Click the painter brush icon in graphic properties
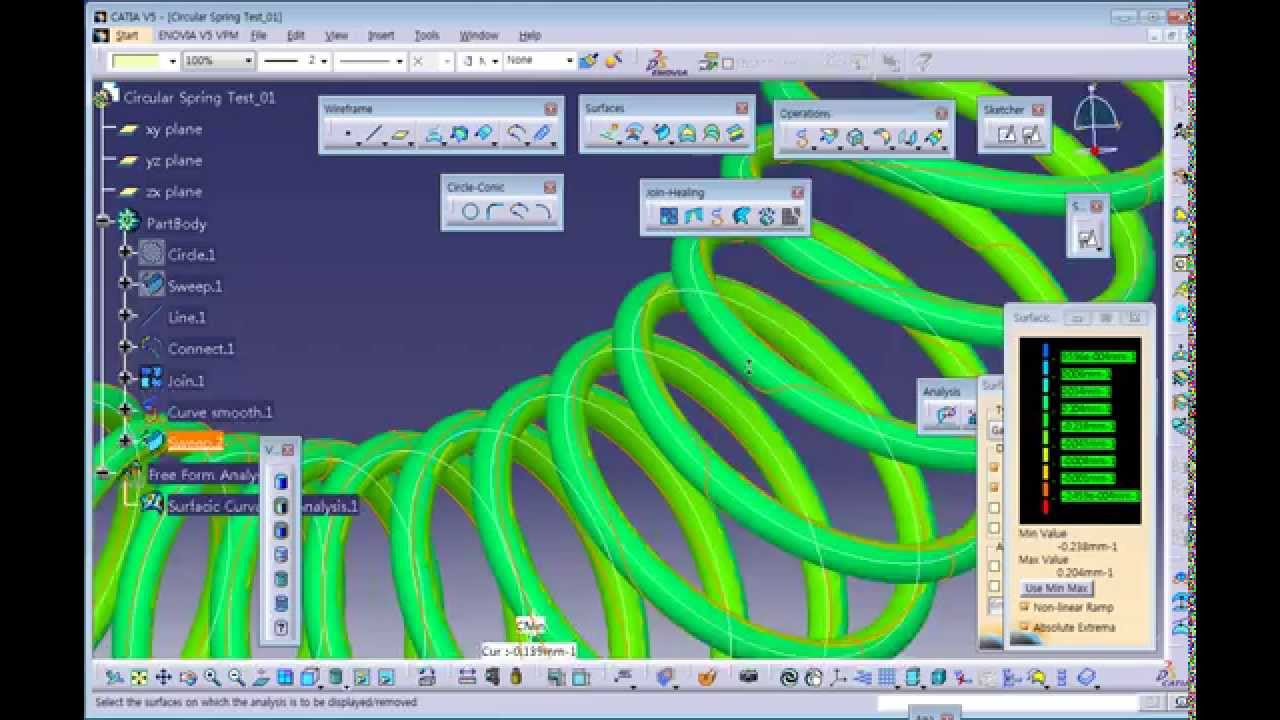 click(x=589, y=61)
